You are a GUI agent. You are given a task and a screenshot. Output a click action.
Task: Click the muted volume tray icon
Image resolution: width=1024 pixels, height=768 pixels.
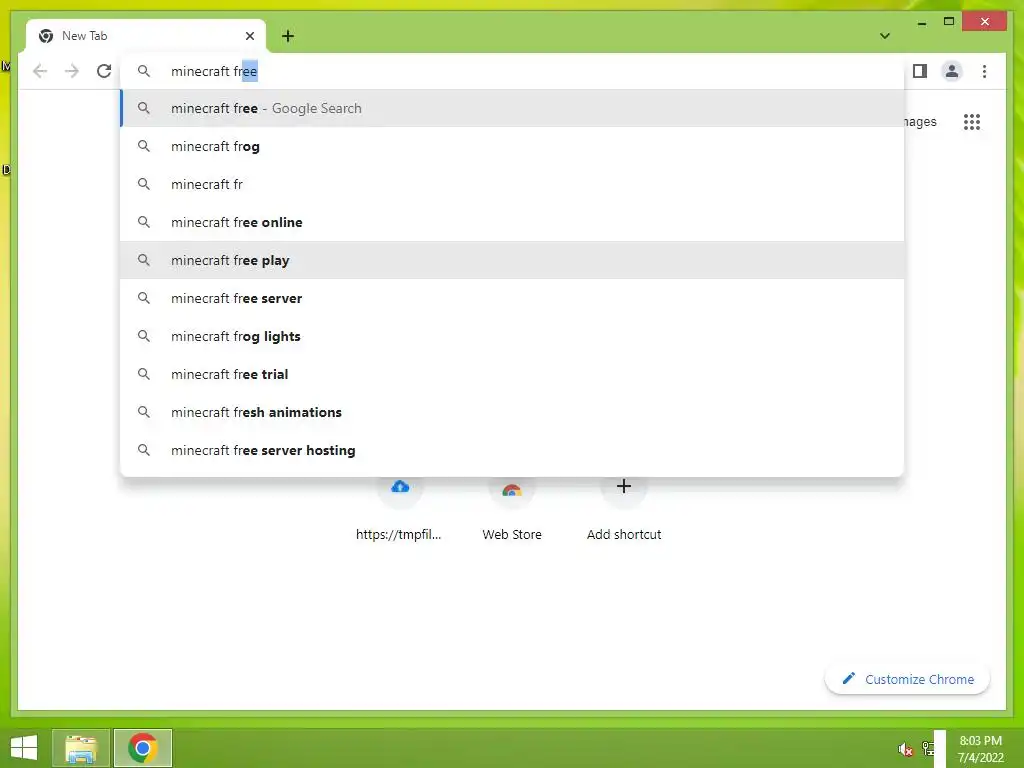tap(904, 748)
